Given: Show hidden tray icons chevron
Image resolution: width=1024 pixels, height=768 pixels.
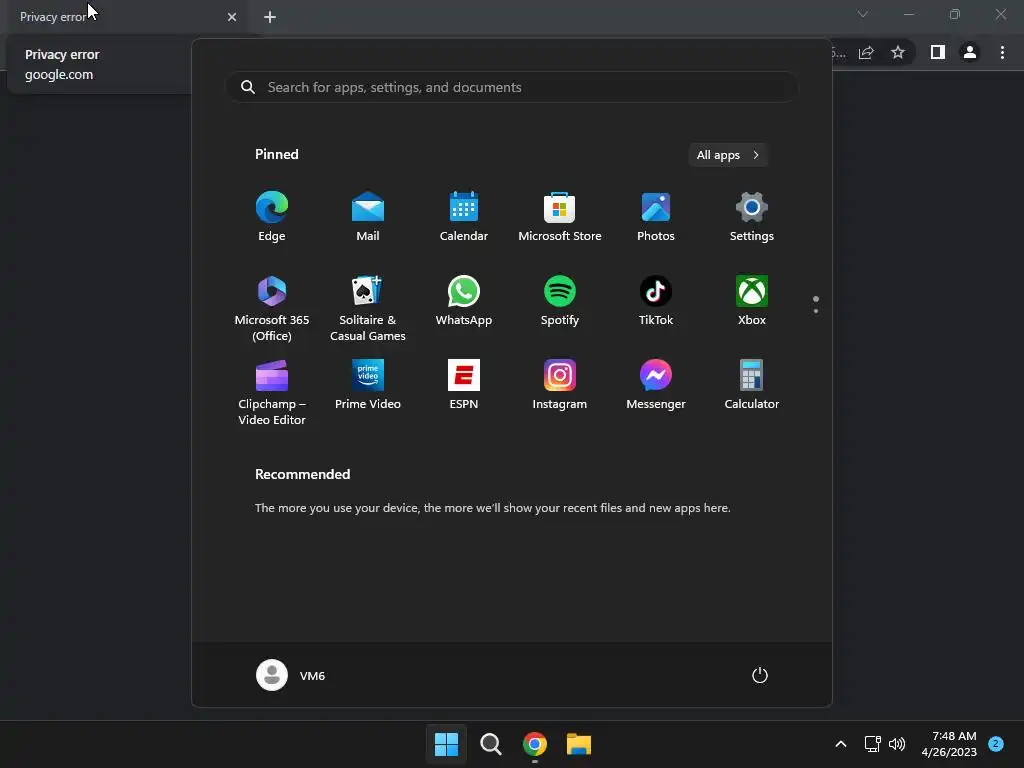Looking at the screenshot, I should (841, 744).
